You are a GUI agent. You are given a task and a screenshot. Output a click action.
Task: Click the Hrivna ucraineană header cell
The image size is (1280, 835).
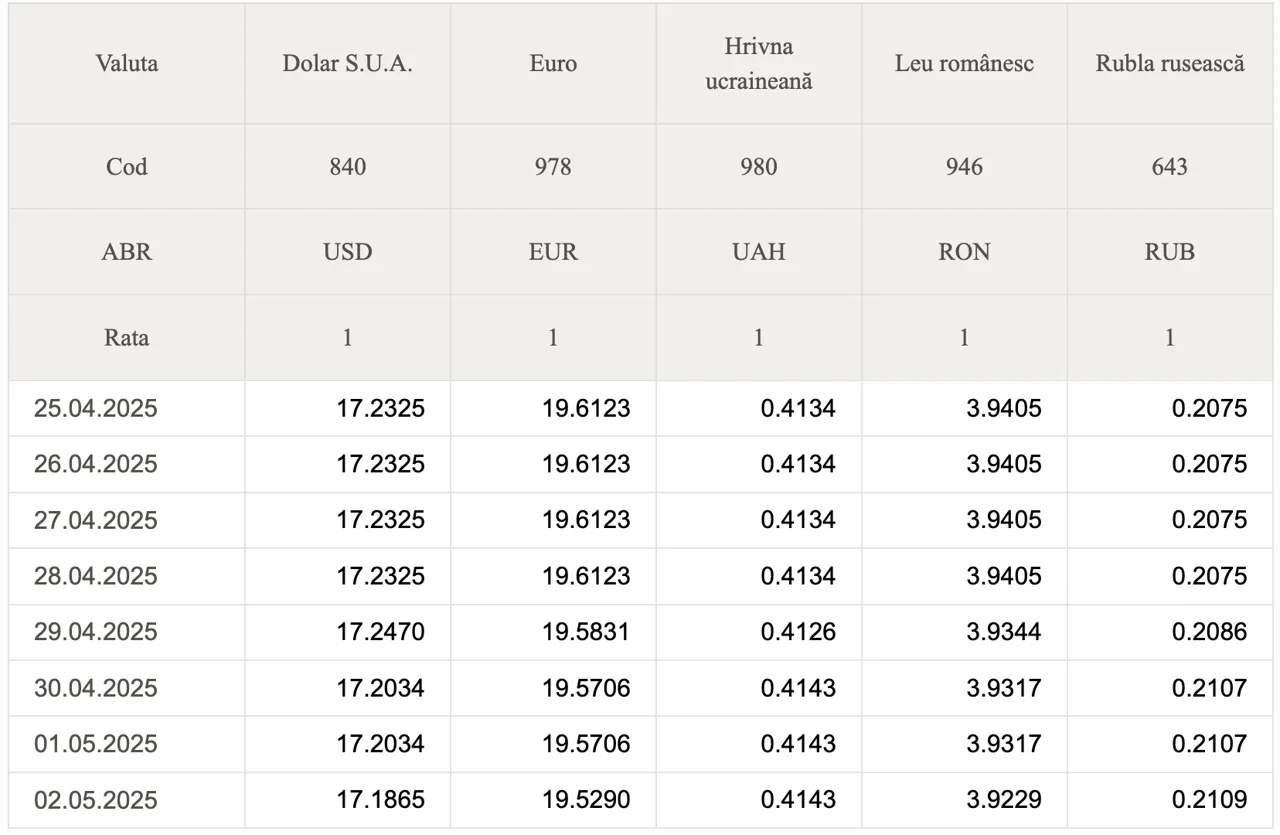[x=759, y=64]
